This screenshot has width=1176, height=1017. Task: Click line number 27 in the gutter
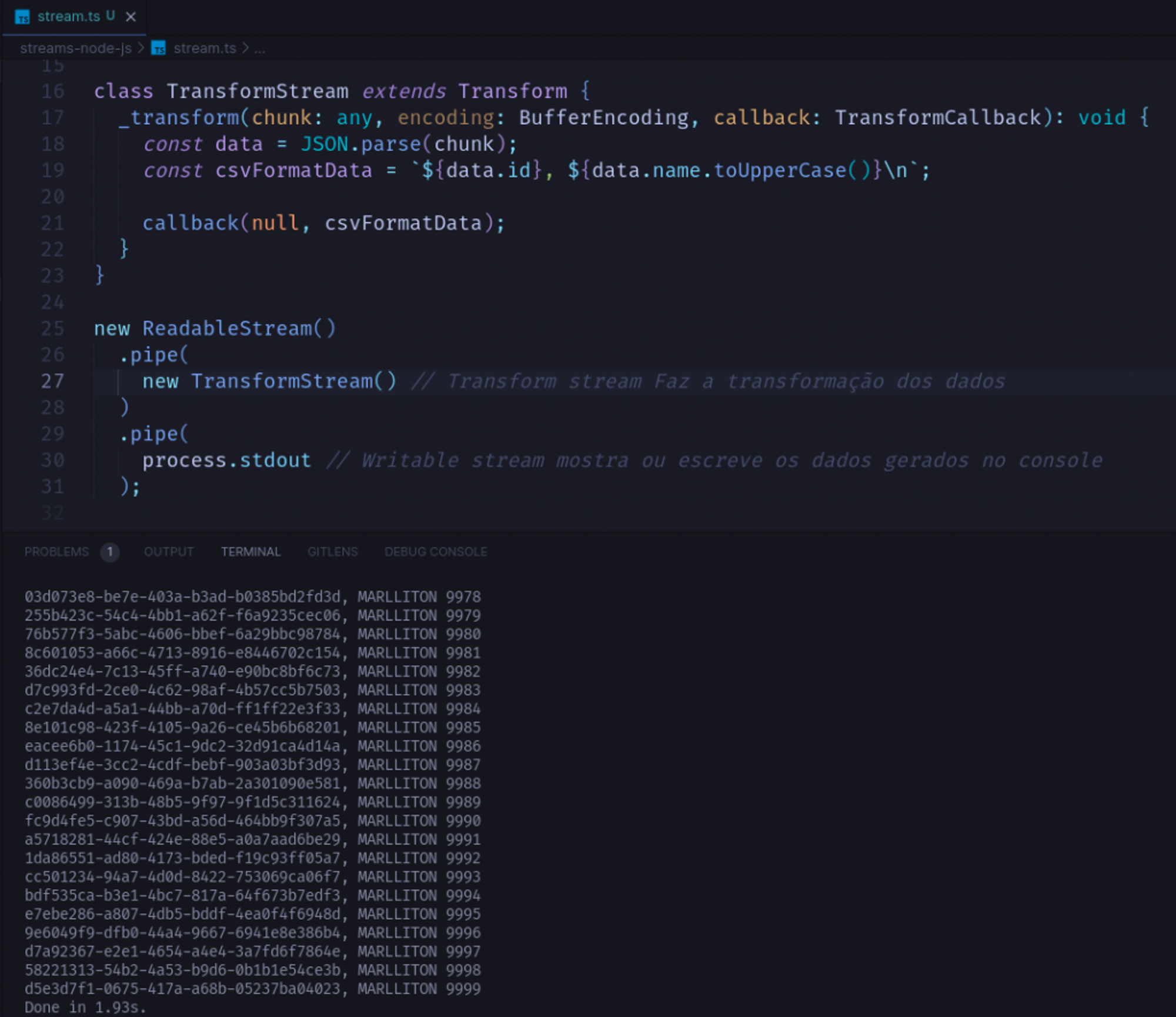pos(52,381)
